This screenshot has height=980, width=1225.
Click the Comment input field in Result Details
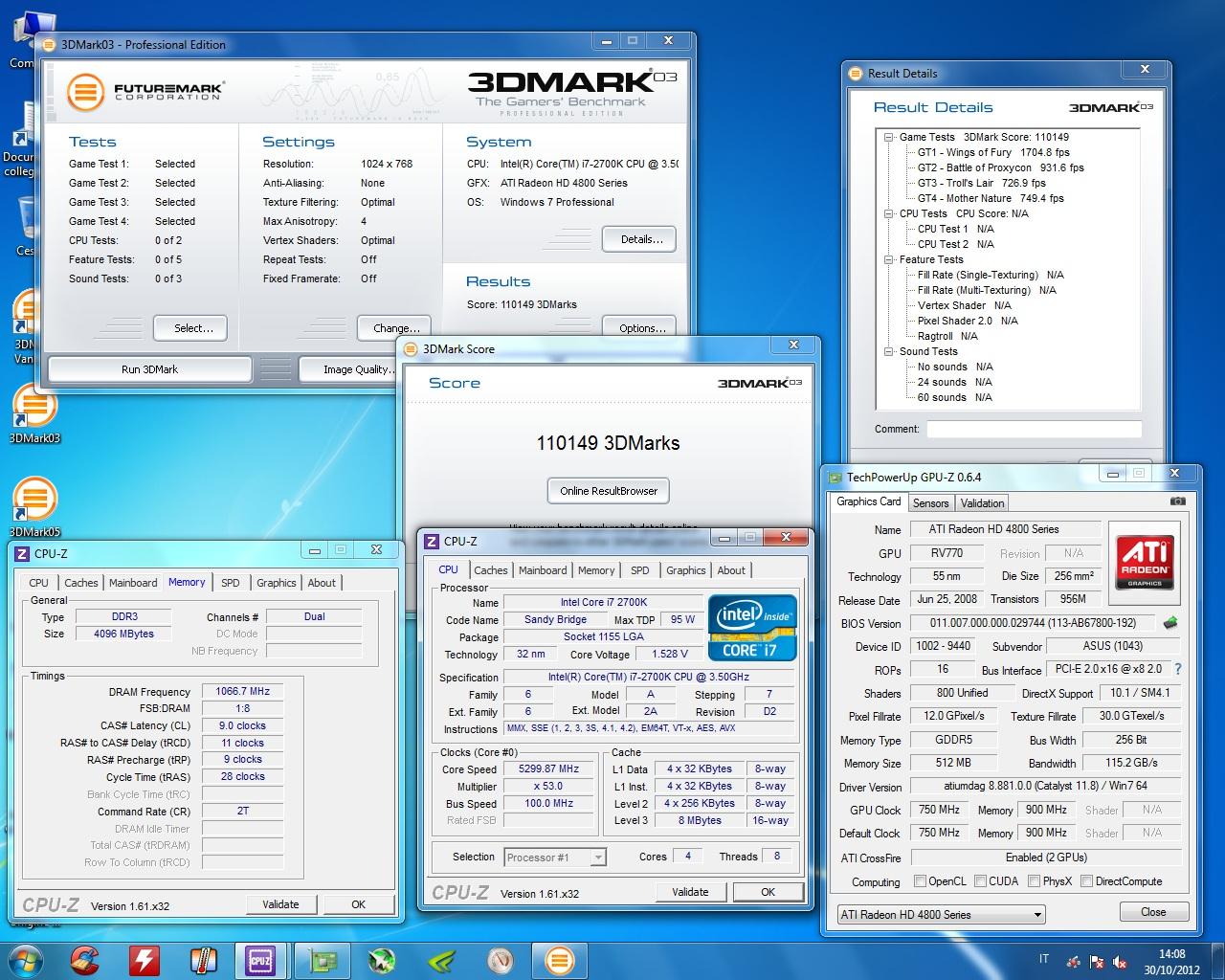coord(1034,429)
